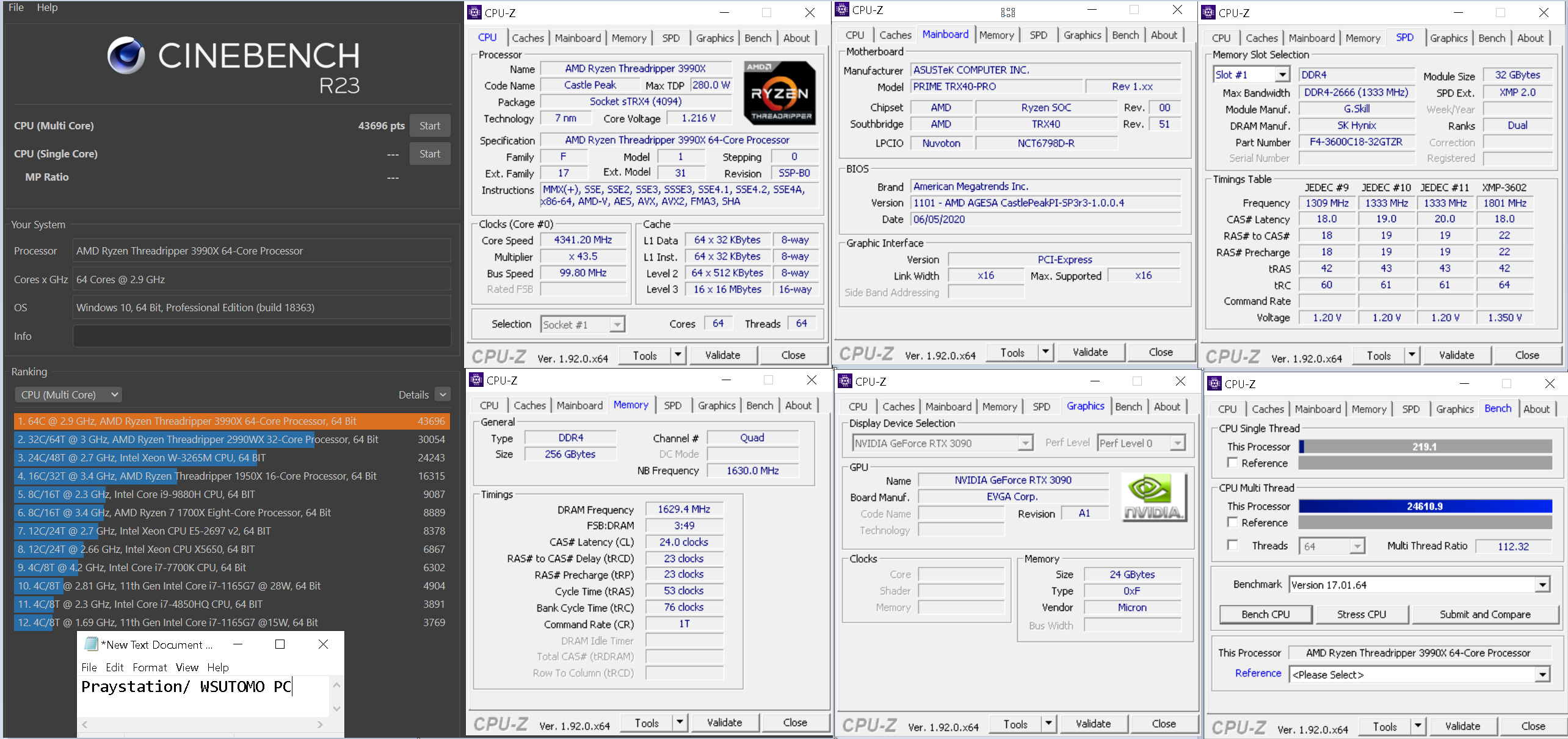Open the Help menu in Cinebench
The image size is (1568, 739).
[47, 7]
